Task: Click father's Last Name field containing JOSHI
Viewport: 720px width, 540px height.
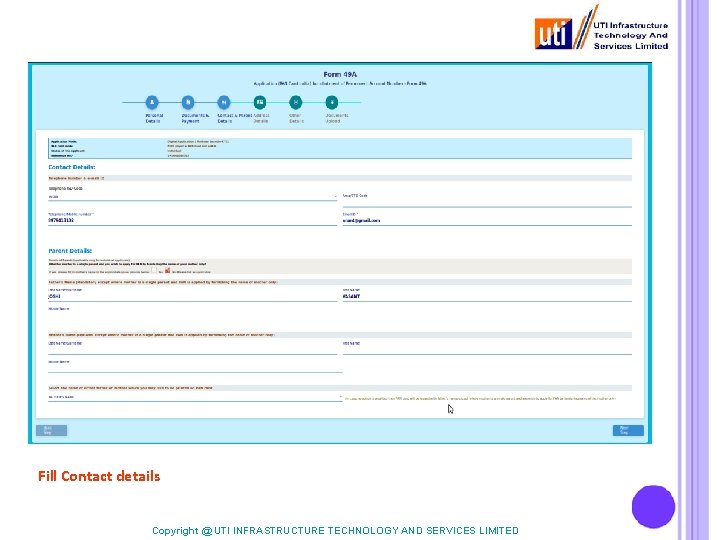Action: point(192,297)
